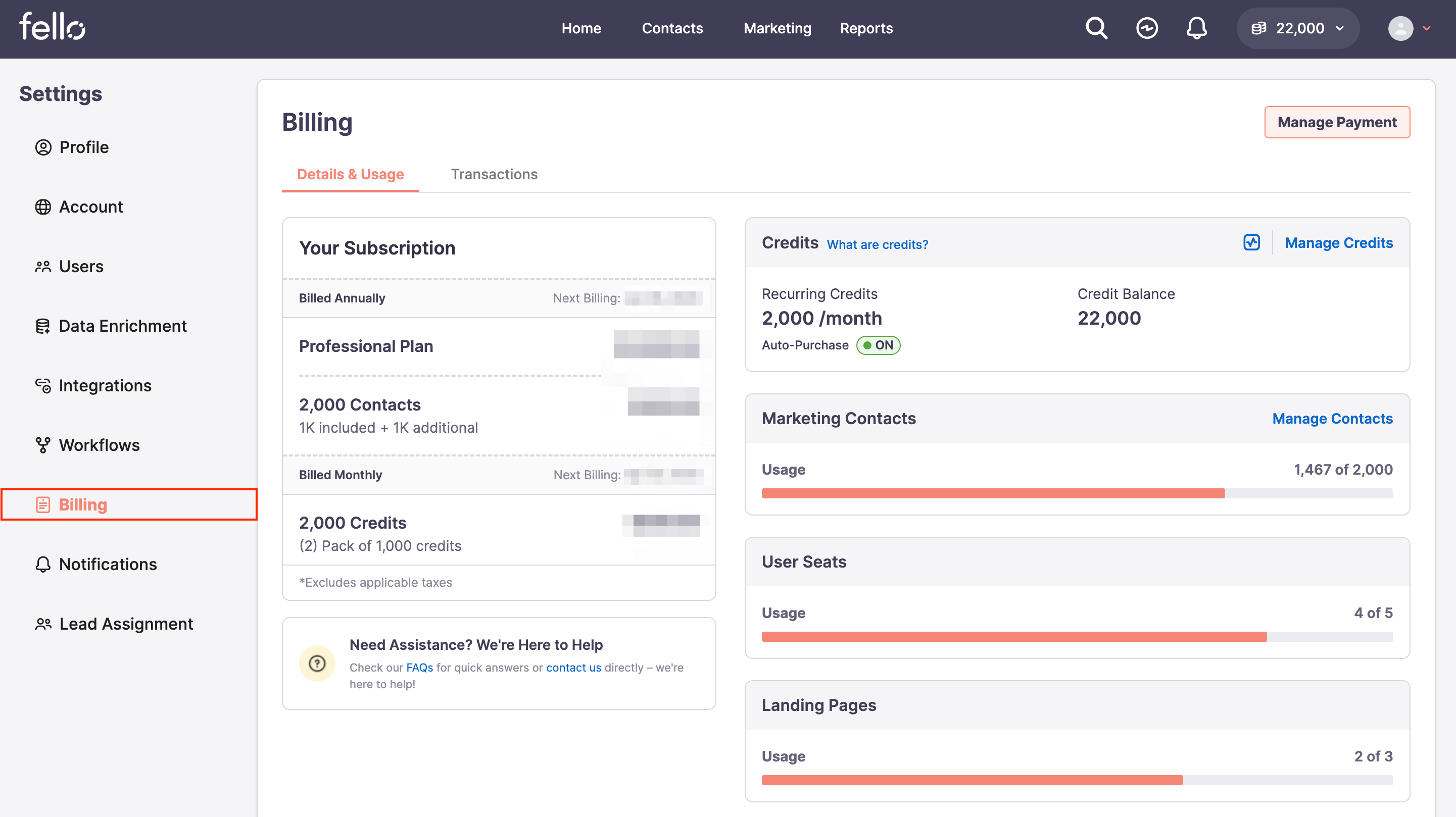Click the 2 of 3 value

coord(1373,756)
